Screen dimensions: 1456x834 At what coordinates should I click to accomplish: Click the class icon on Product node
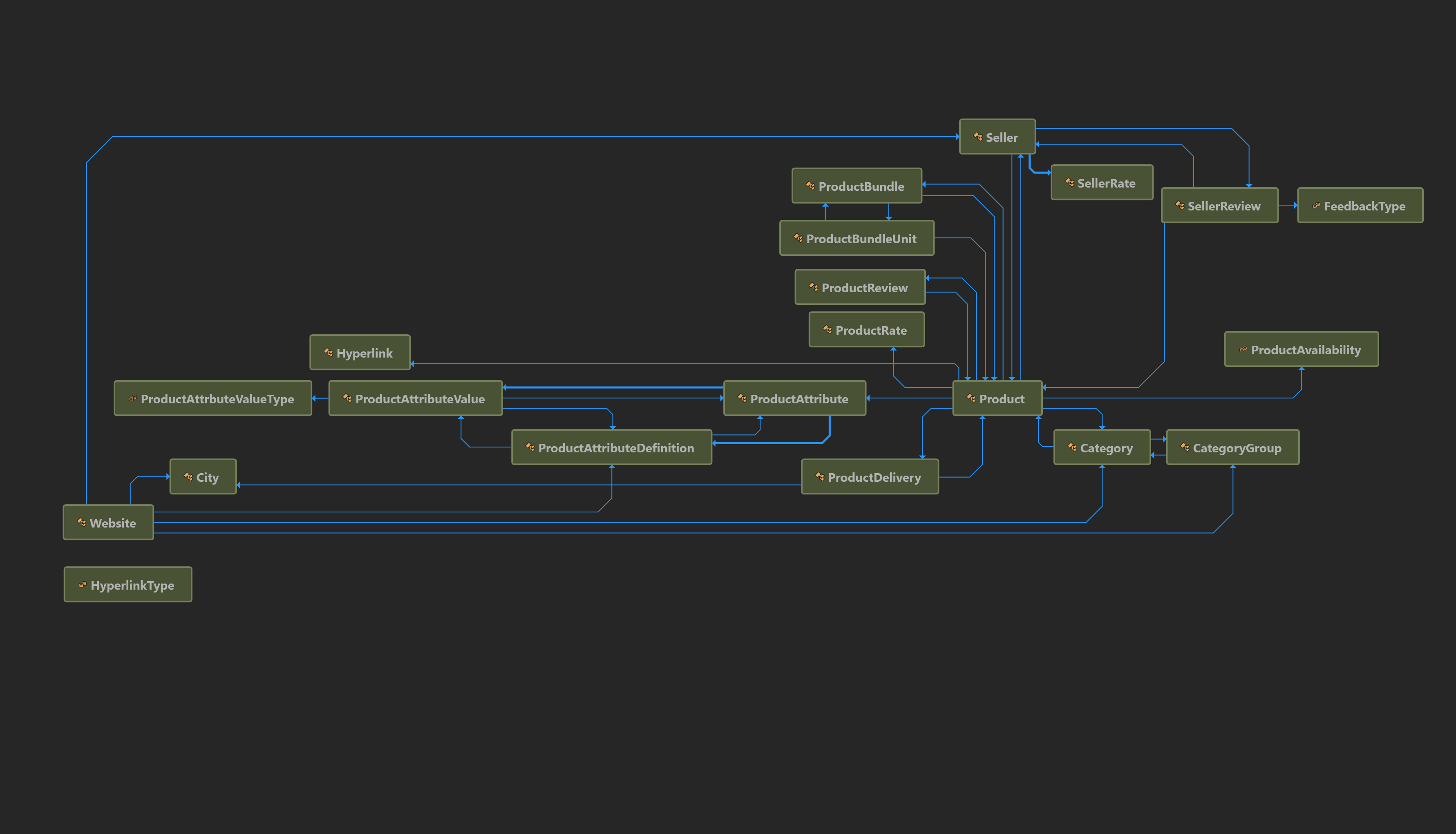[971, 399]
